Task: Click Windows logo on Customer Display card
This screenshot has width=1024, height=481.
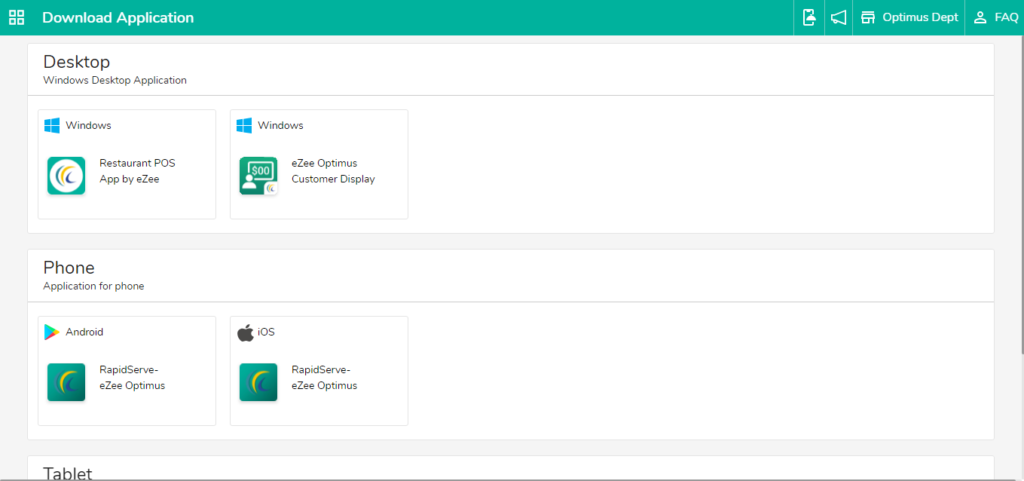Action: pyautogui.click(x=244, y=125)
